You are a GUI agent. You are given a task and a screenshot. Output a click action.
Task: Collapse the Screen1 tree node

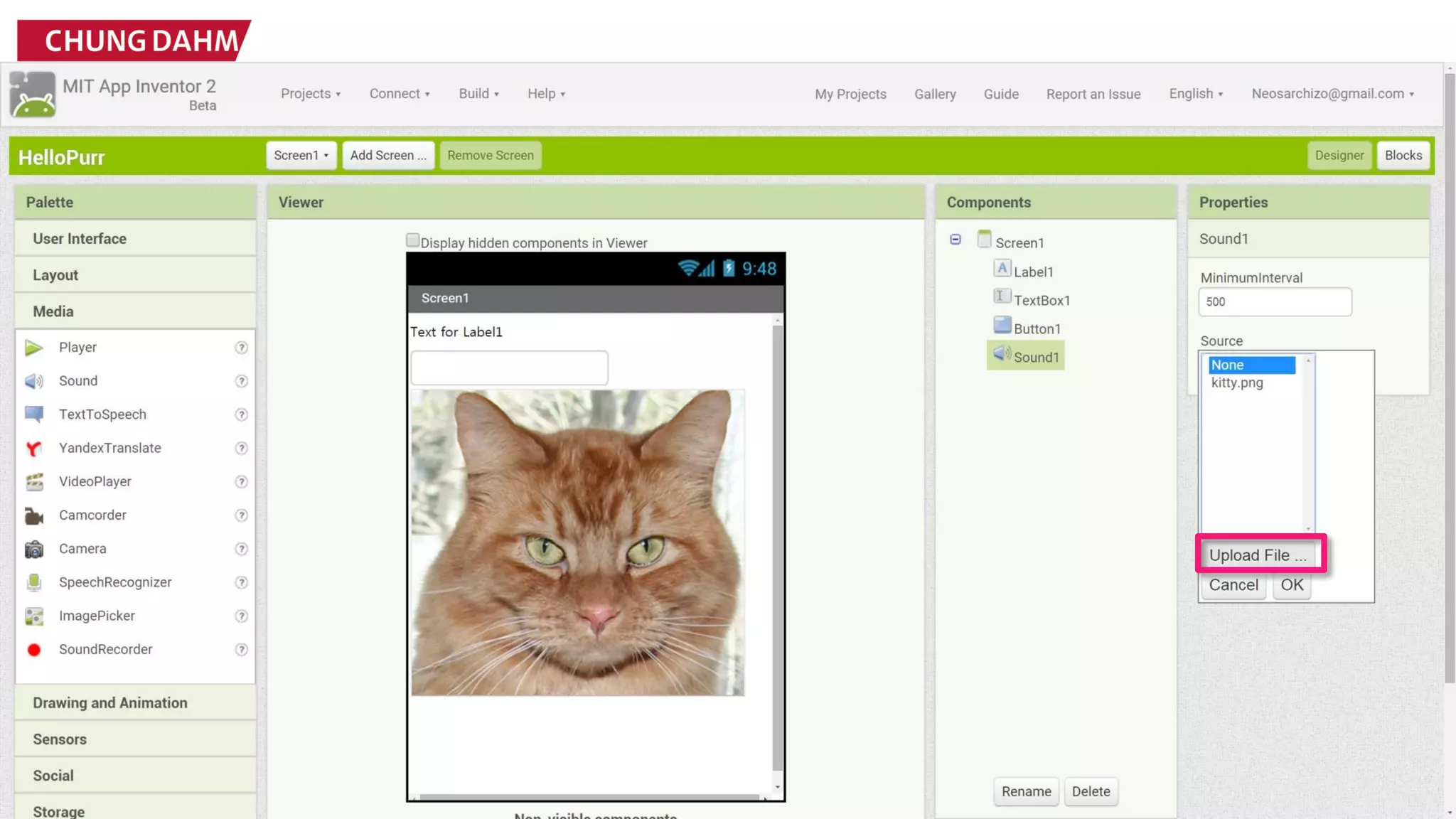(x=955, y=240)
